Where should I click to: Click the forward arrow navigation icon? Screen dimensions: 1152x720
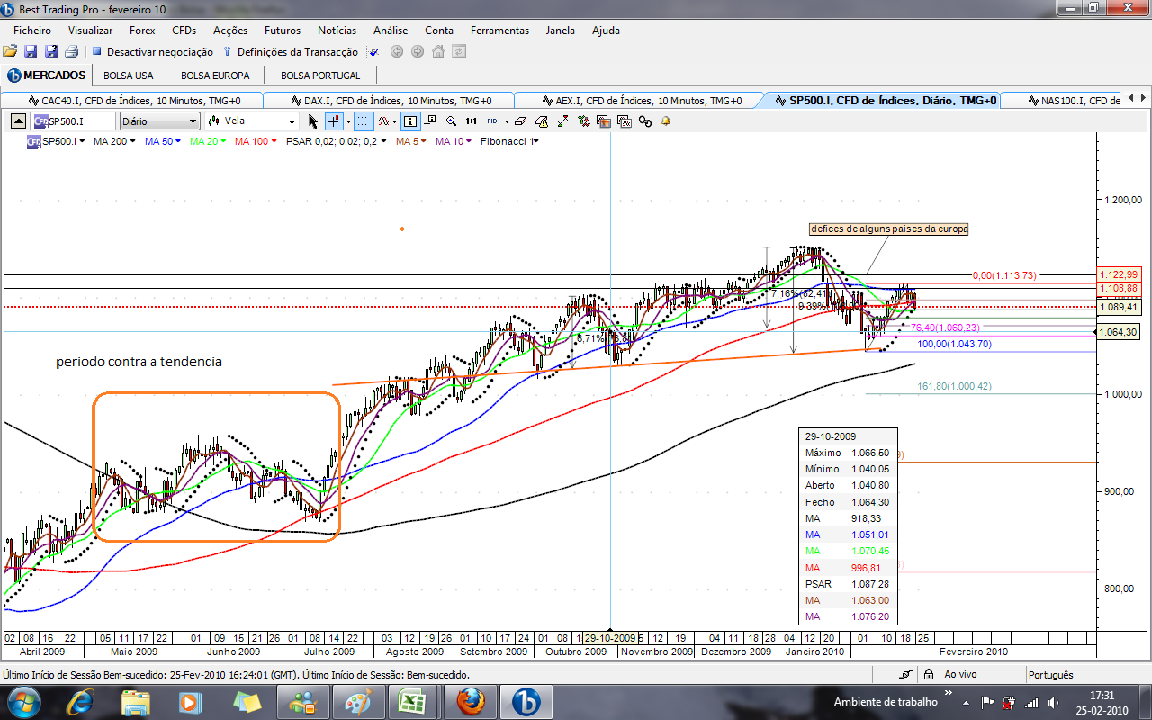[x=417, y=51]
